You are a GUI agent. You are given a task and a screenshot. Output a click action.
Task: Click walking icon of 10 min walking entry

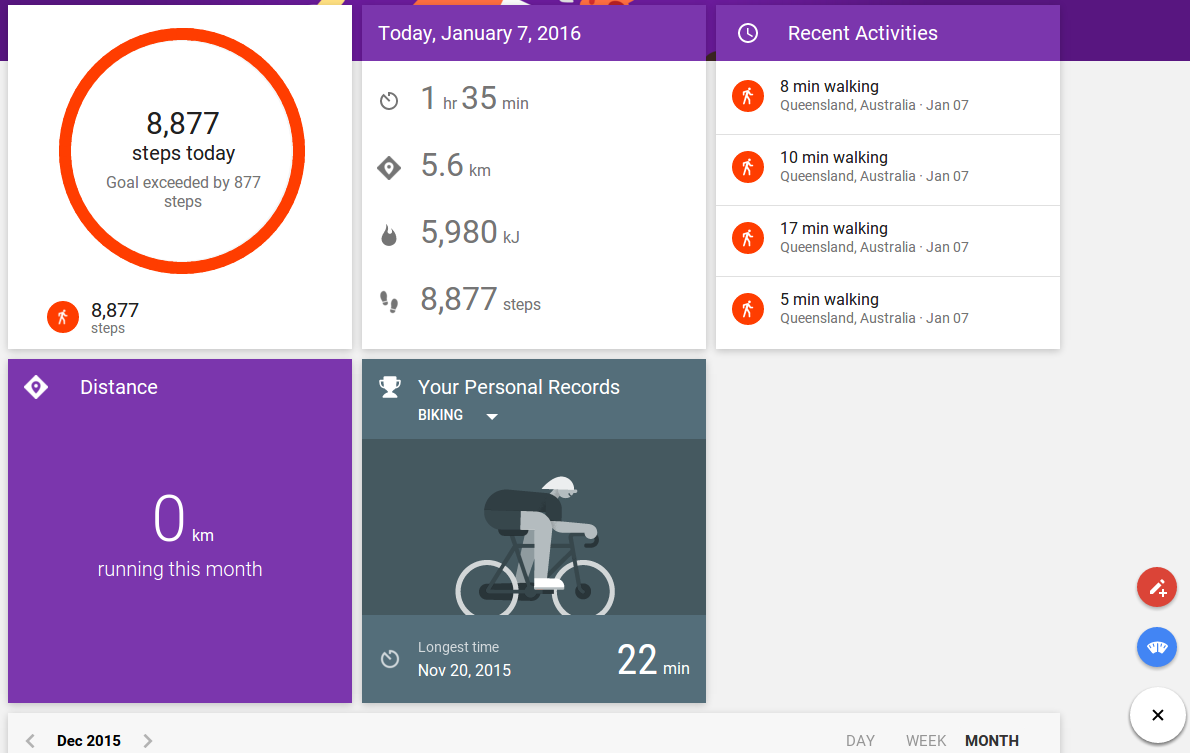coord(748,167)
